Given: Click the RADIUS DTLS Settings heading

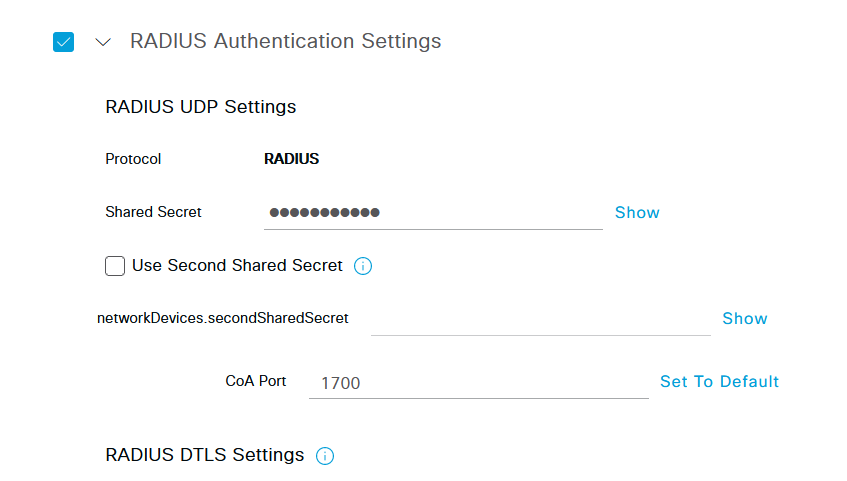Looking at the screenshot, I should tap(205, 455).
